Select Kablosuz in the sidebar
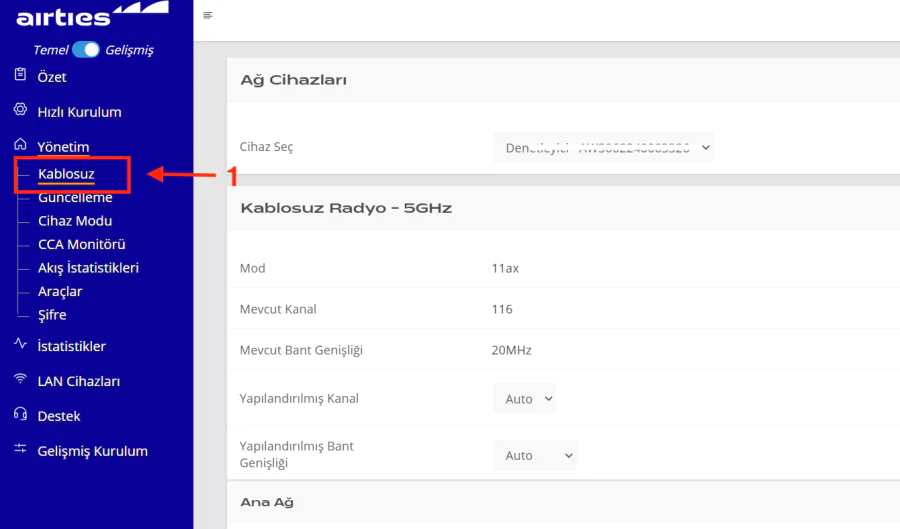The width and height of the screenshot is (900, 529). (66, 175)
